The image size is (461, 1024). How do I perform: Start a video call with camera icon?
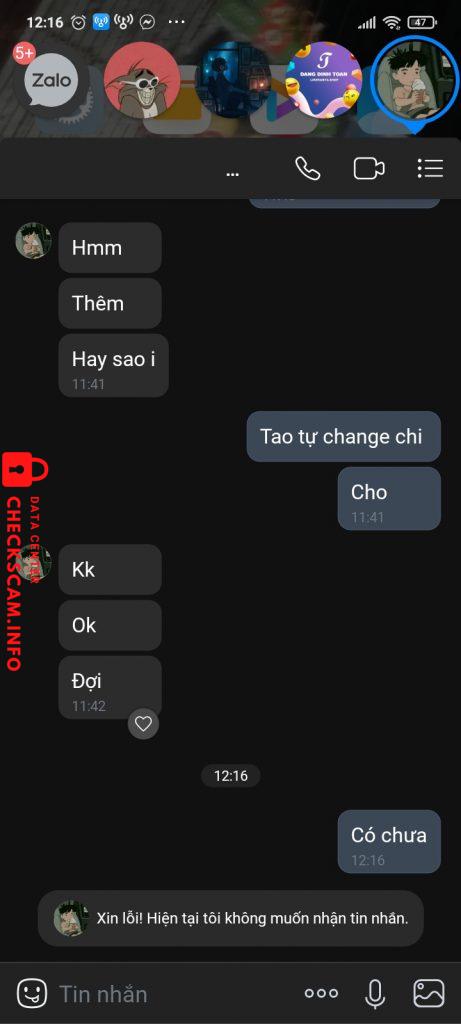point(369,168)
